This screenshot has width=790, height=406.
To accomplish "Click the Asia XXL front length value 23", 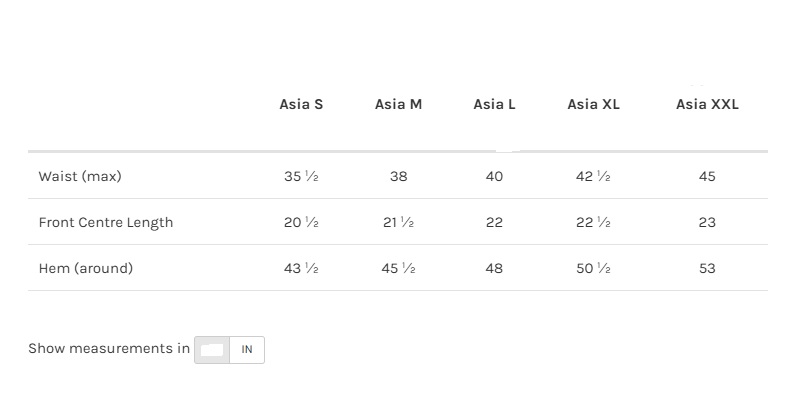I will [707, 222].
